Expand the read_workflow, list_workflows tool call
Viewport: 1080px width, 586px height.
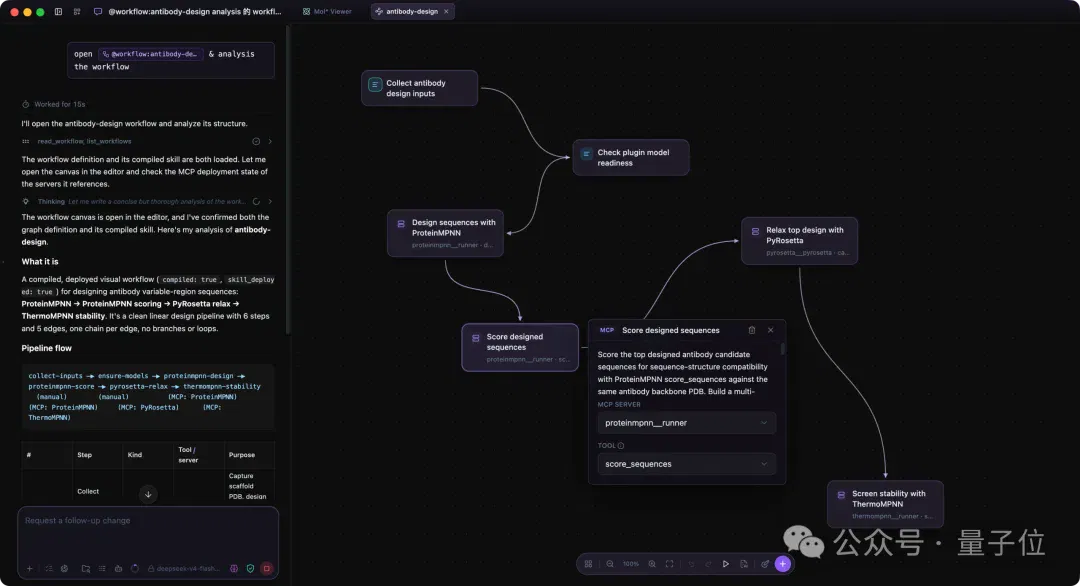(270, 141)
